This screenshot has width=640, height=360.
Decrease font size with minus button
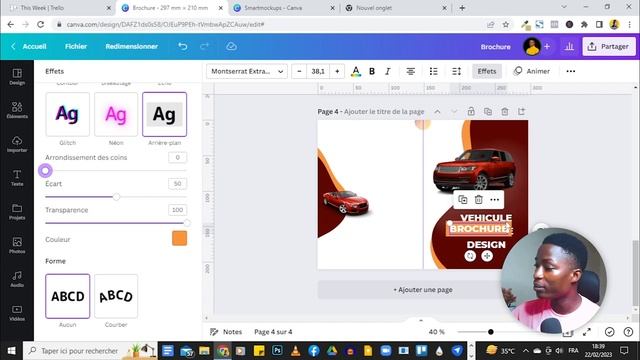(299, 71)
